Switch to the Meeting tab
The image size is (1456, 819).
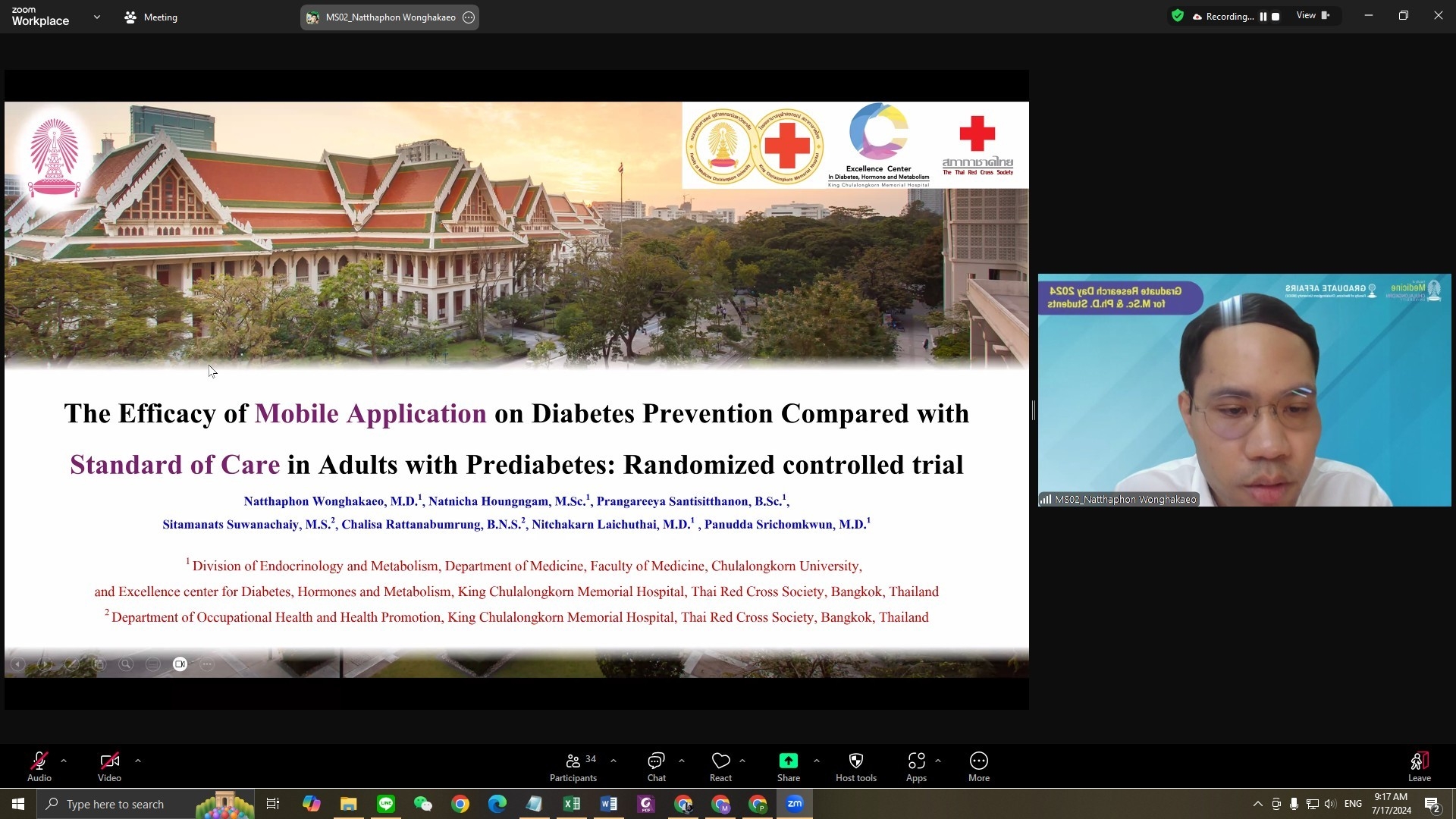tap(151, 17)
